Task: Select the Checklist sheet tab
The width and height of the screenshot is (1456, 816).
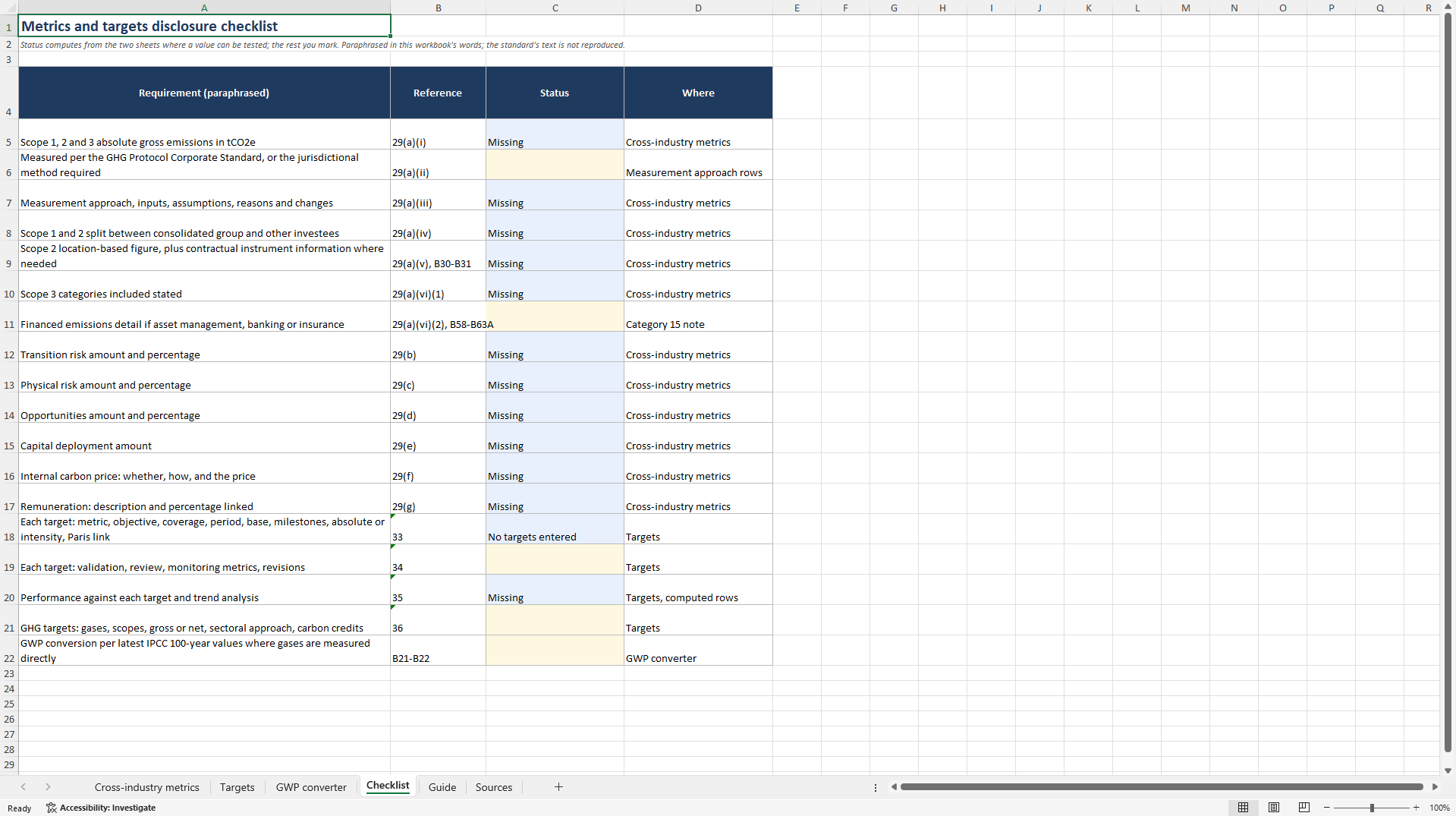Action: (x=388, y=786)
